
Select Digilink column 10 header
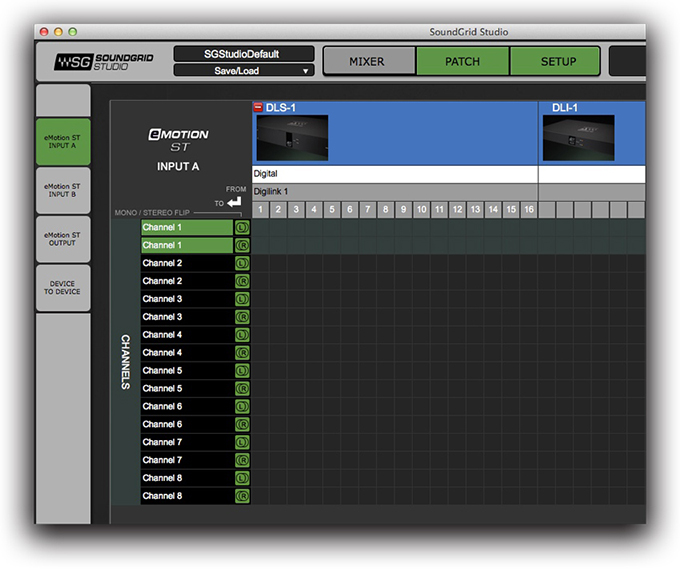(x=422, y=210)
